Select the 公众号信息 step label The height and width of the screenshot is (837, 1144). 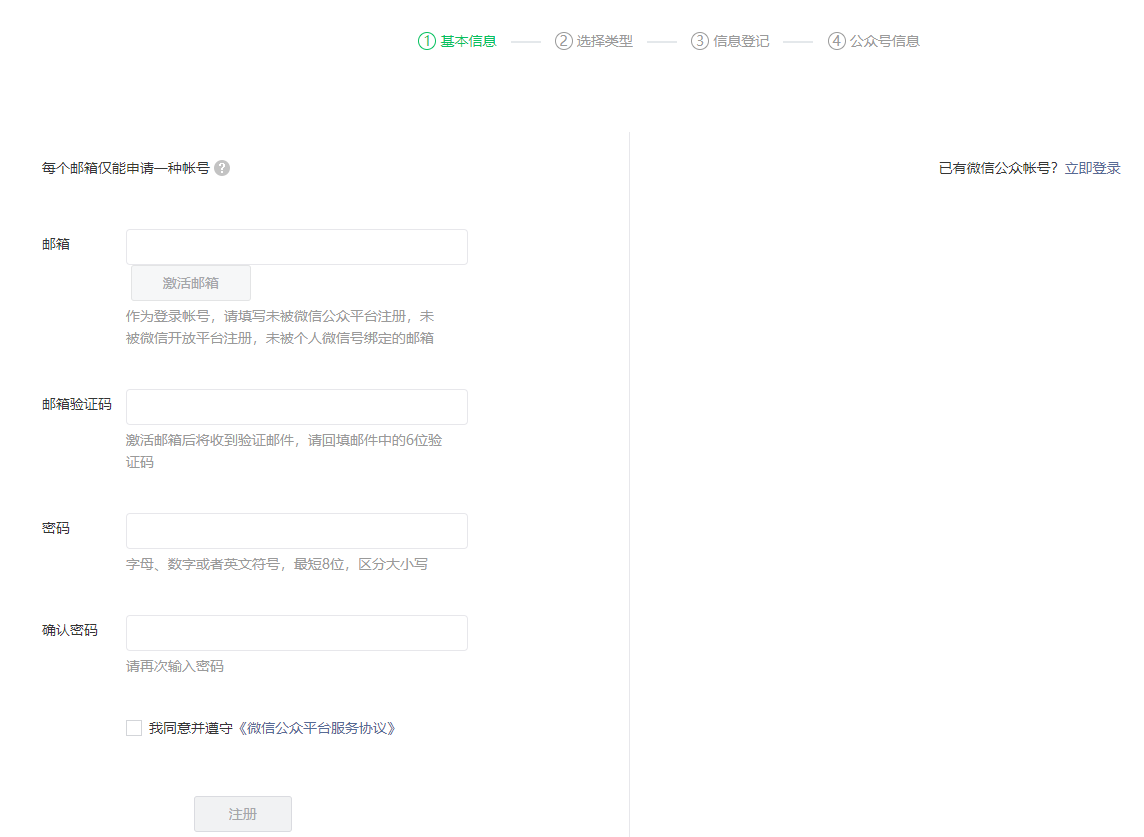[x=885, y=41]
